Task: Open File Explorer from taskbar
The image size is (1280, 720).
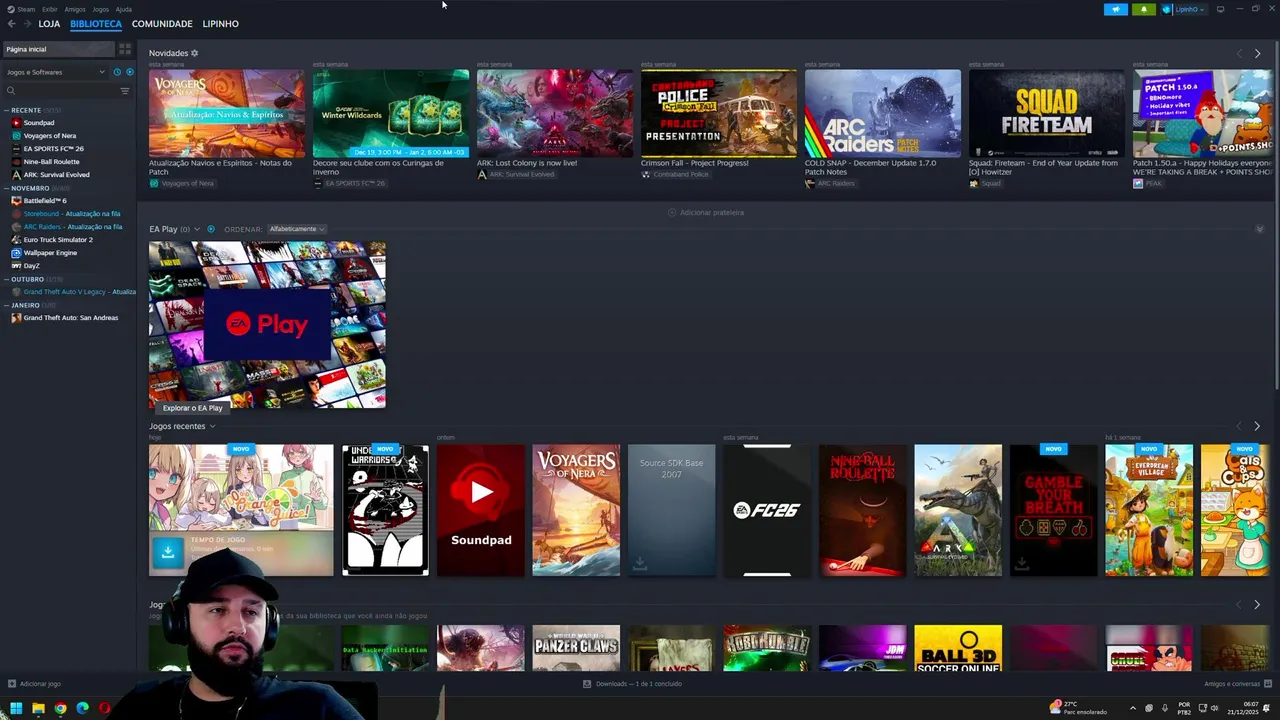Action: 38,708
